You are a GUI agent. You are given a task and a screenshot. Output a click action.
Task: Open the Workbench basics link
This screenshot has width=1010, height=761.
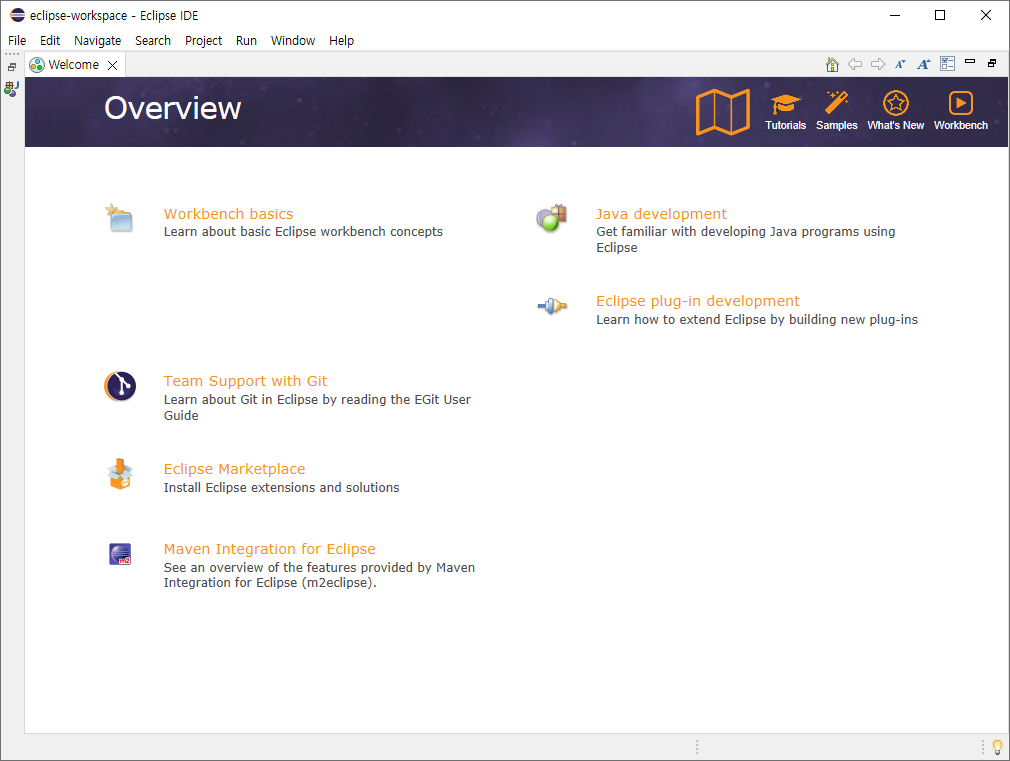click(228, 214)
